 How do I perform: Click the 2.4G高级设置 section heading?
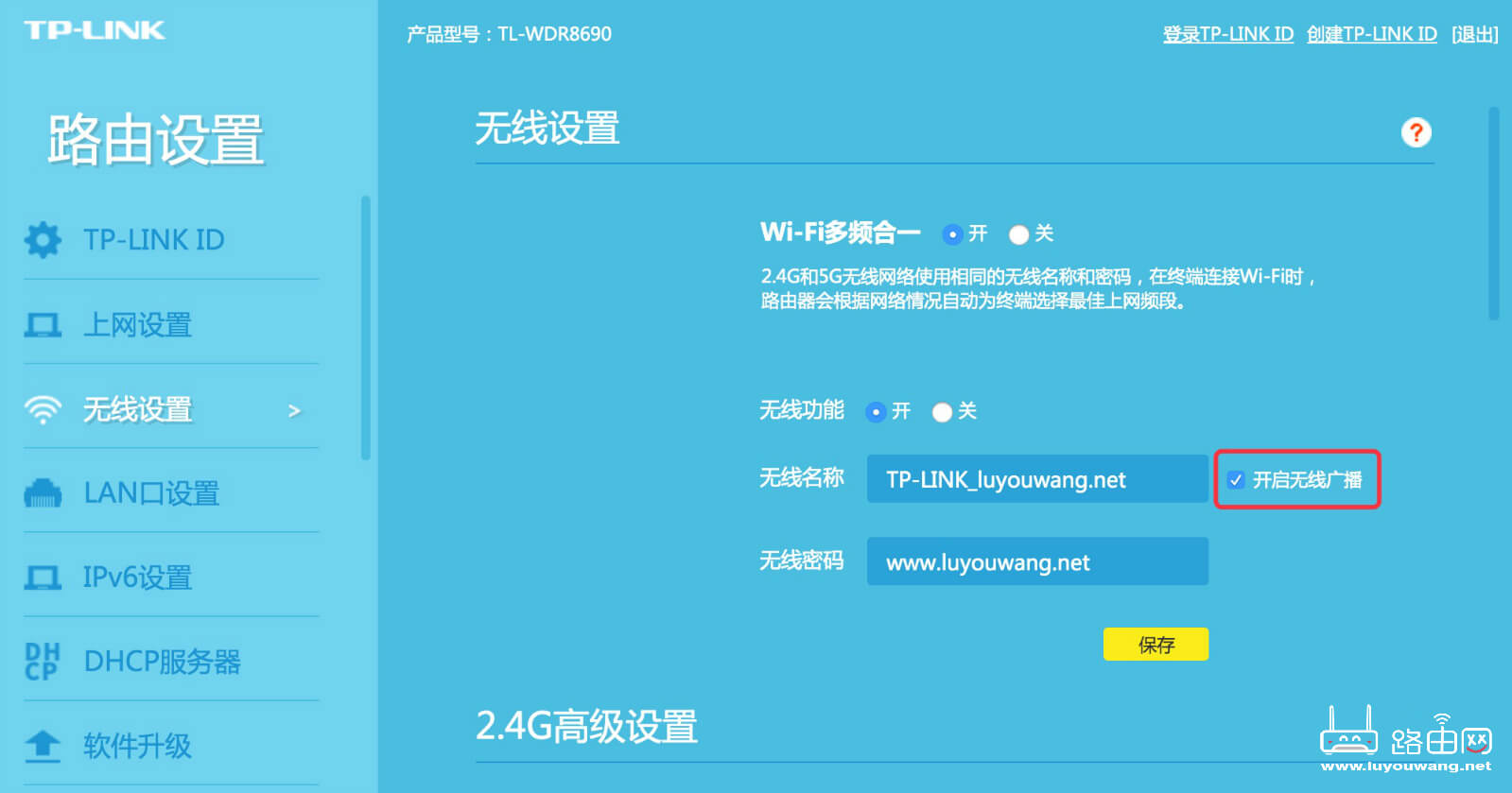[586, 727]
